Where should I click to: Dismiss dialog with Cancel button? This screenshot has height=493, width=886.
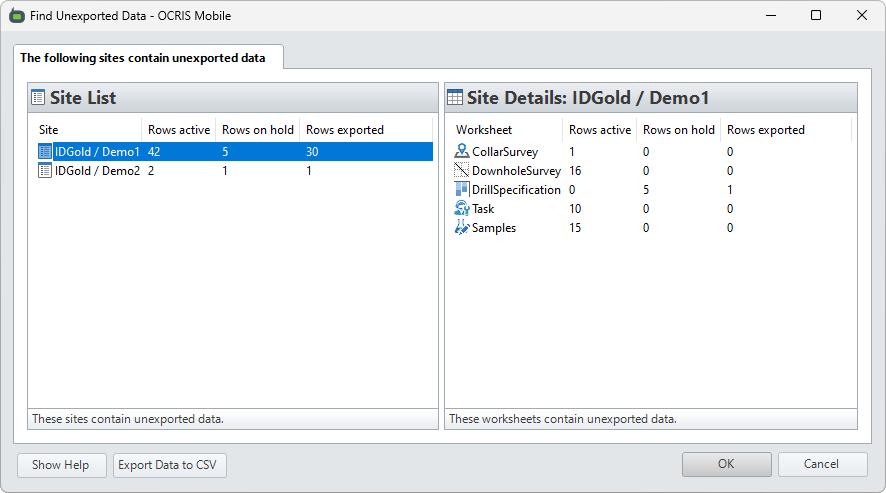click(822, 464)
